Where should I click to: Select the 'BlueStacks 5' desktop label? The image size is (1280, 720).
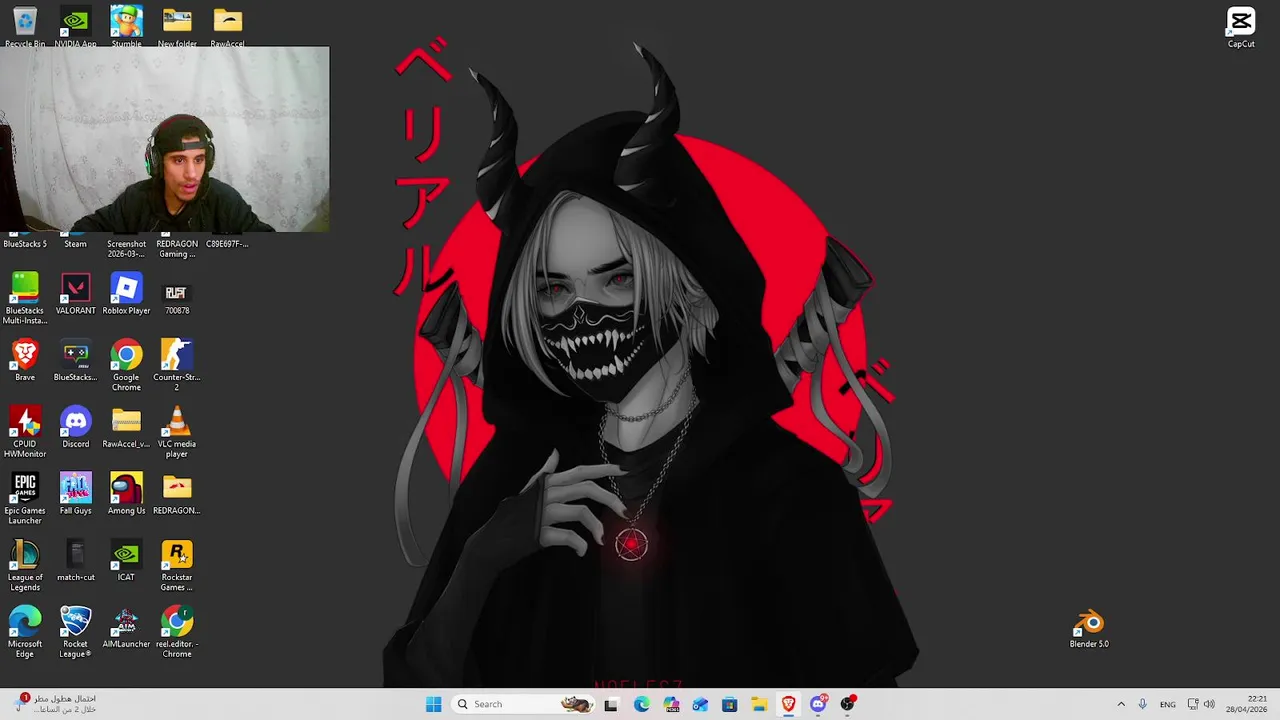point(25,244)
